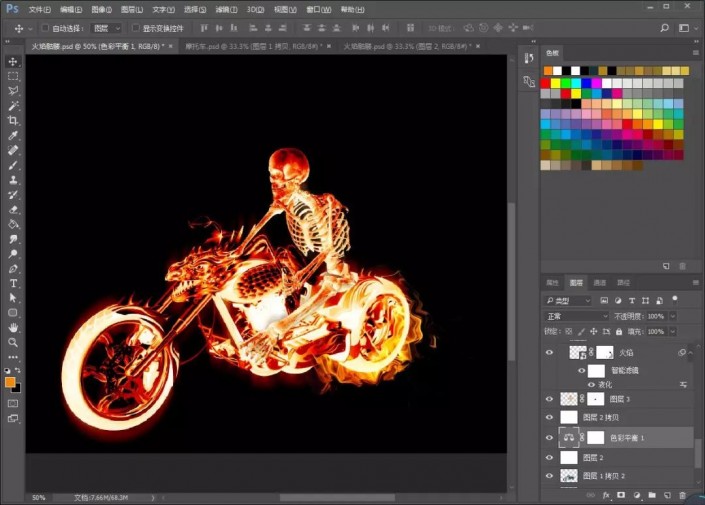The image size is (705, 505).
Task: Switch to the 路径 paths tab
Action: 623,282
